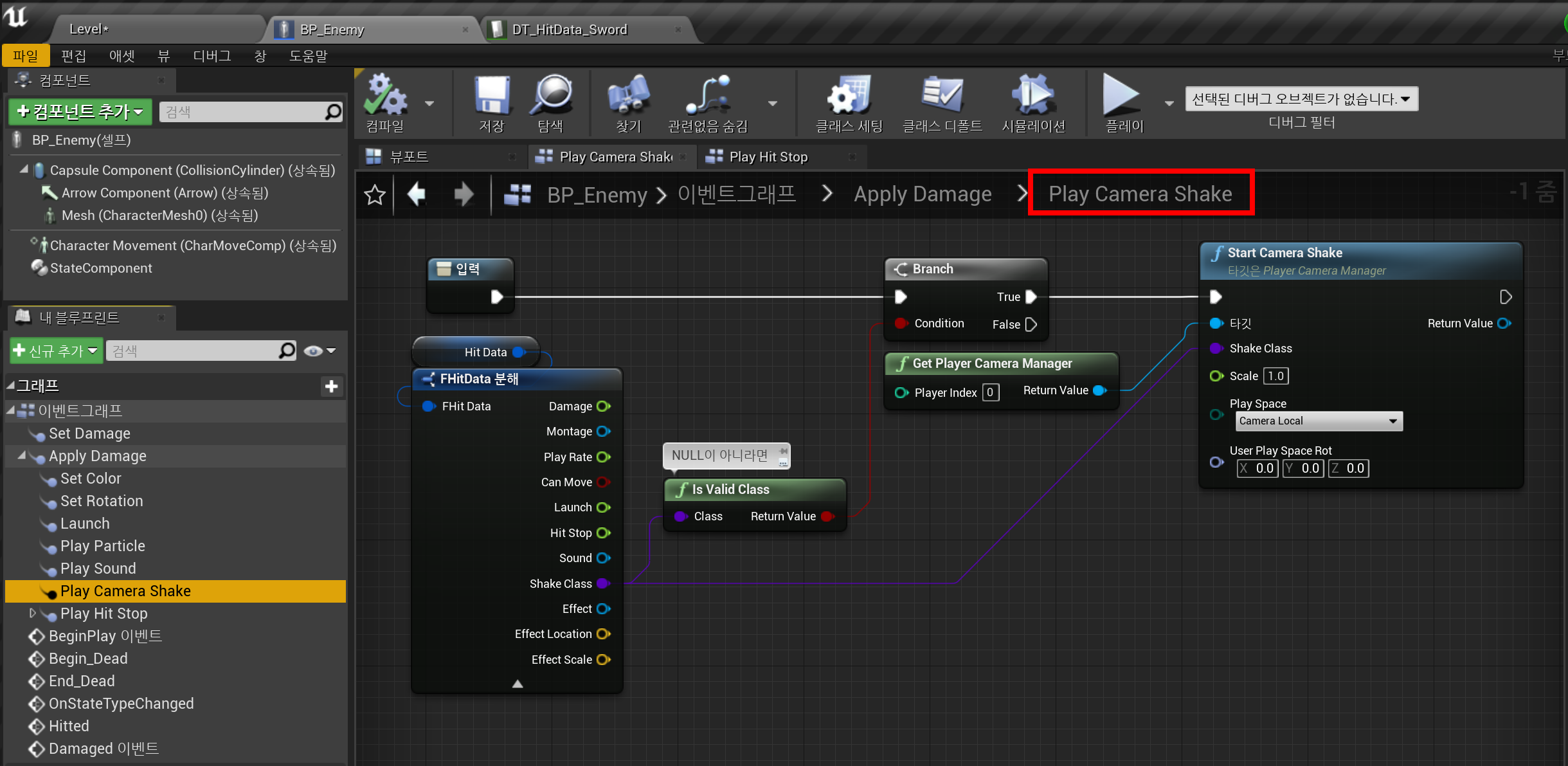The height and width of the screenshot is (766, 1568).
Task: Expand the Play Hit Stop tree item
Action: click(x=32, y=613)
